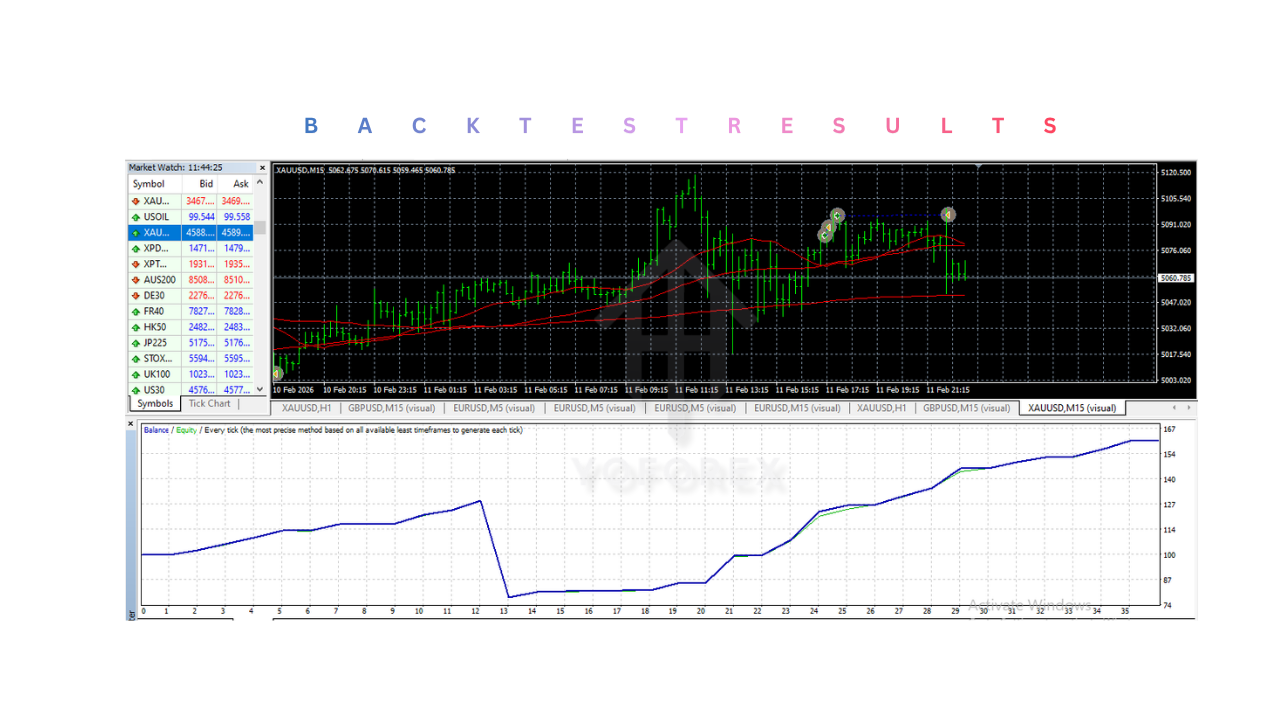
Task: Click the up-arrow icon on highlighted XAUUSD row
Action: (136, 232)
